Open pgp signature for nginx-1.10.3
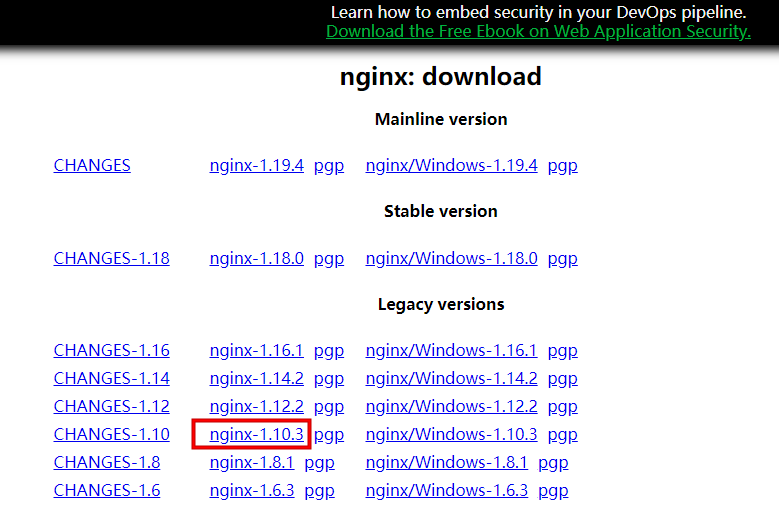Viewport: 779px width, 506px height. (x=329, y=435)
